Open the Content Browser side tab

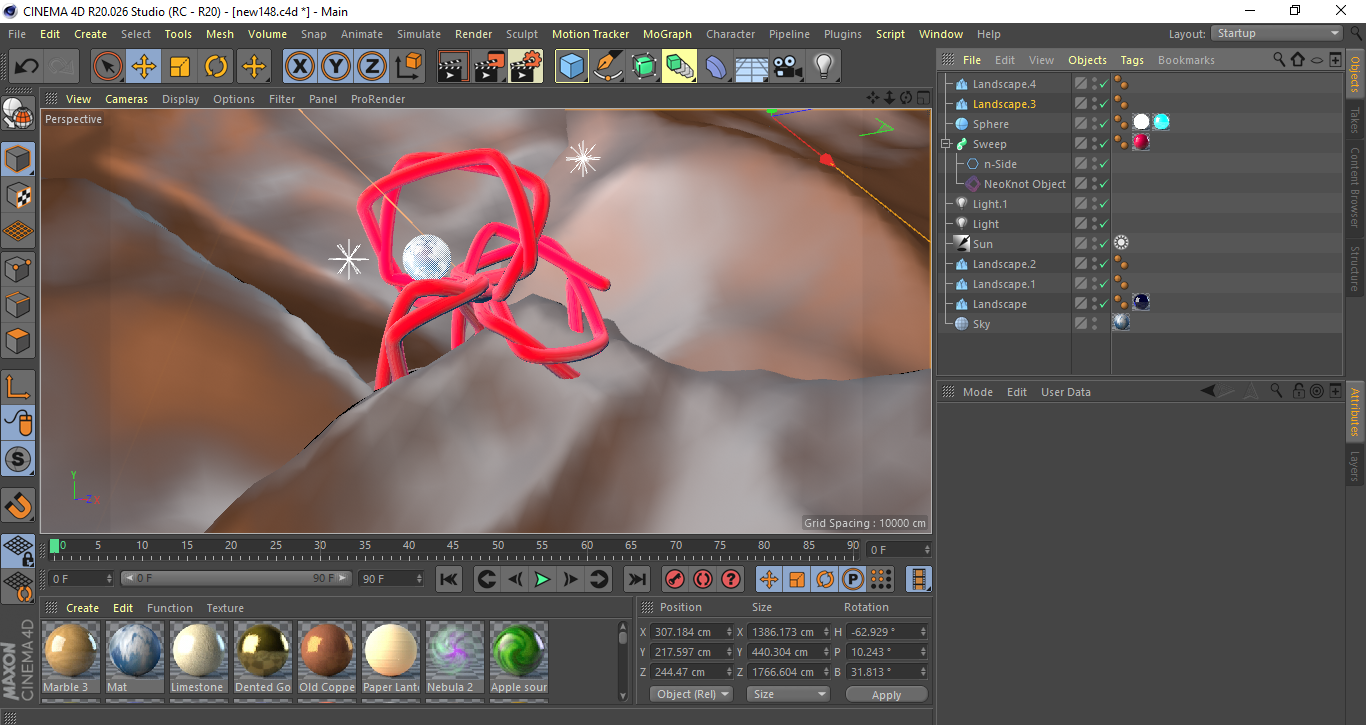(1355, 187)
